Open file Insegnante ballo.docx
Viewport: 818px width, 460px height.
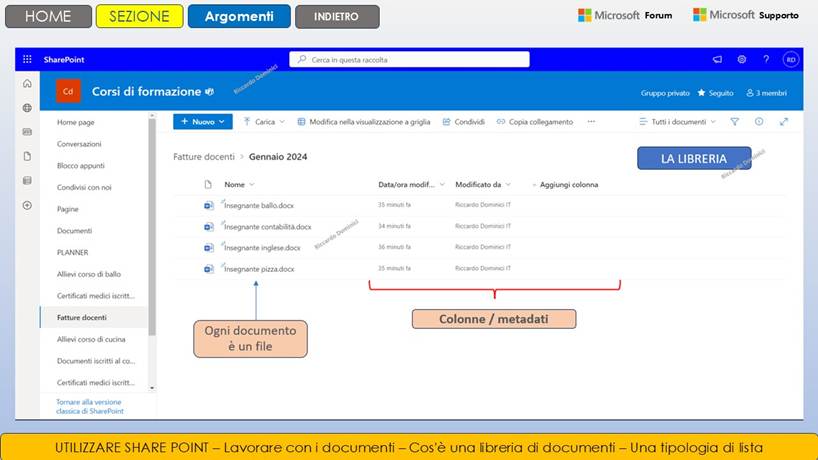point(259,205)
